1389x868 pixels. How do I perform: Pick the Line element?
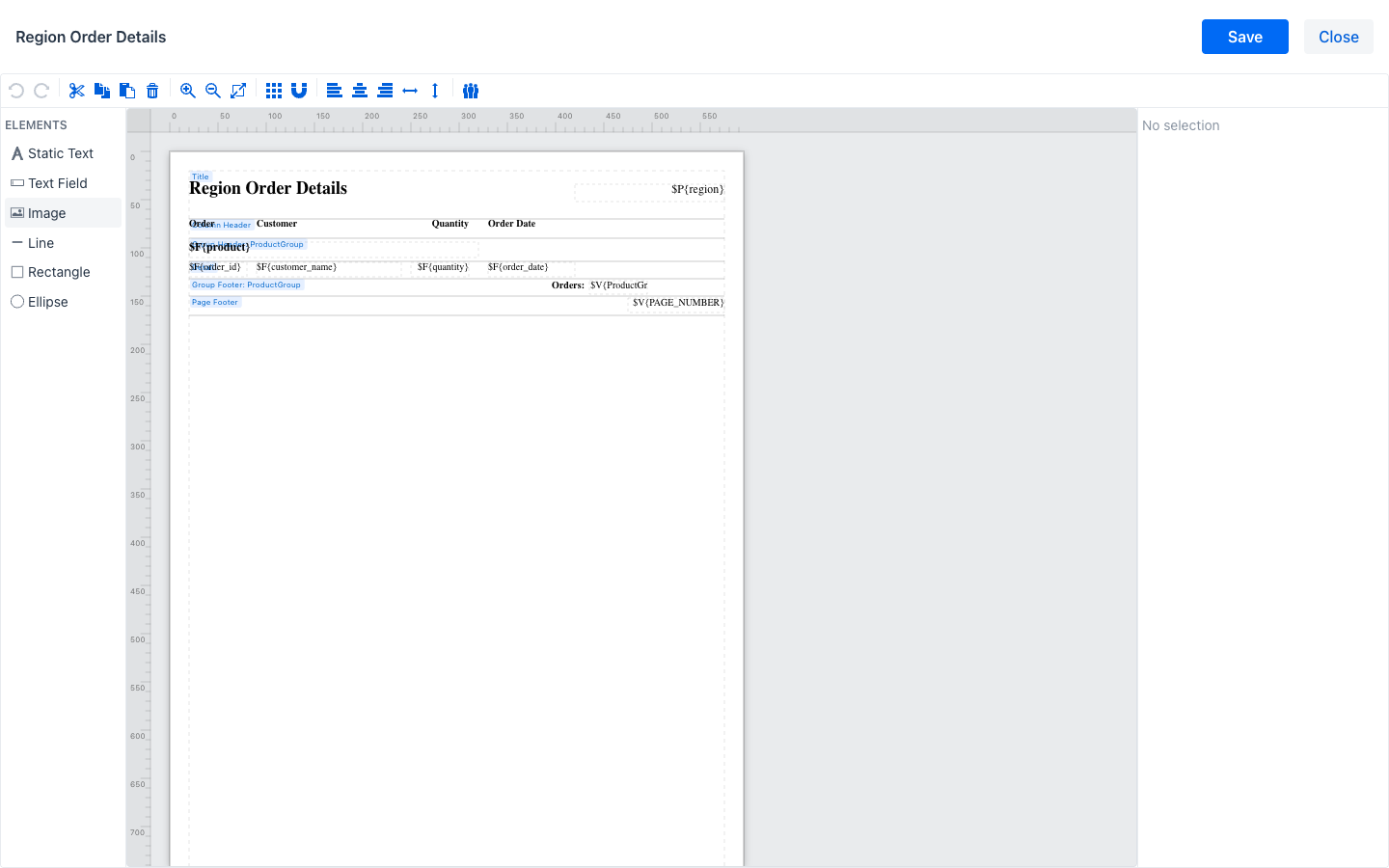64,243
